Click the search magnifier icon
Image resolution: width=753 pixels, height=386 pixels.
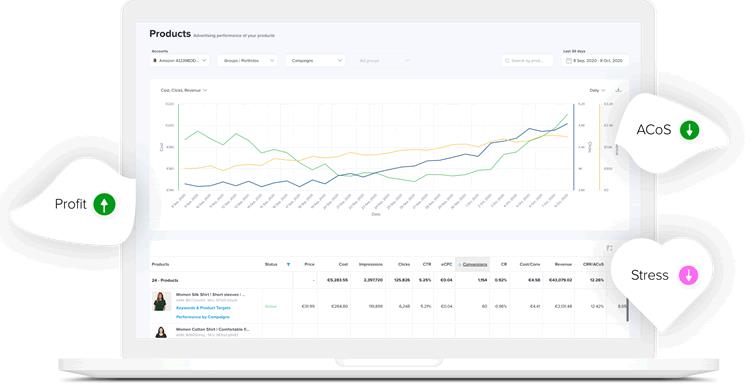point(507,60)
